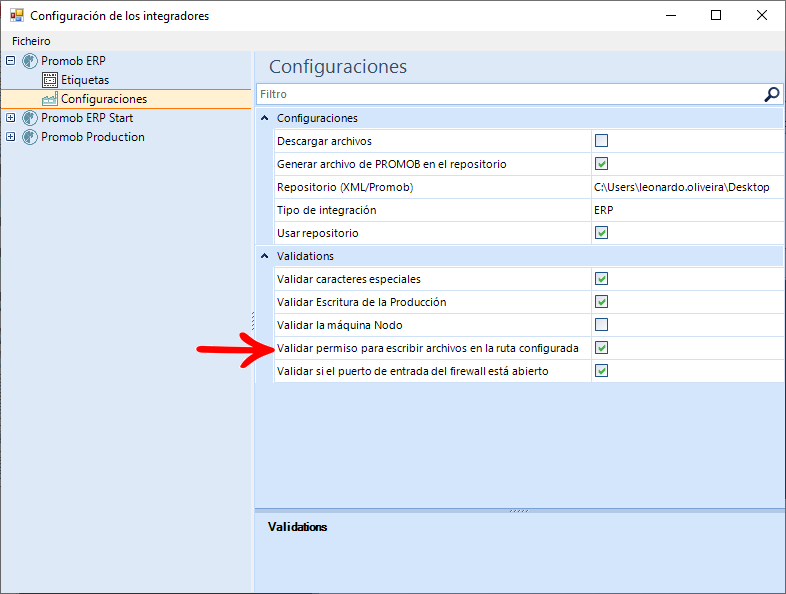Click the Repositorio path value C:\Users\leonardo.oliveira\Desktop
This screenshot has width=786, height=594.
tap(681, 187)
